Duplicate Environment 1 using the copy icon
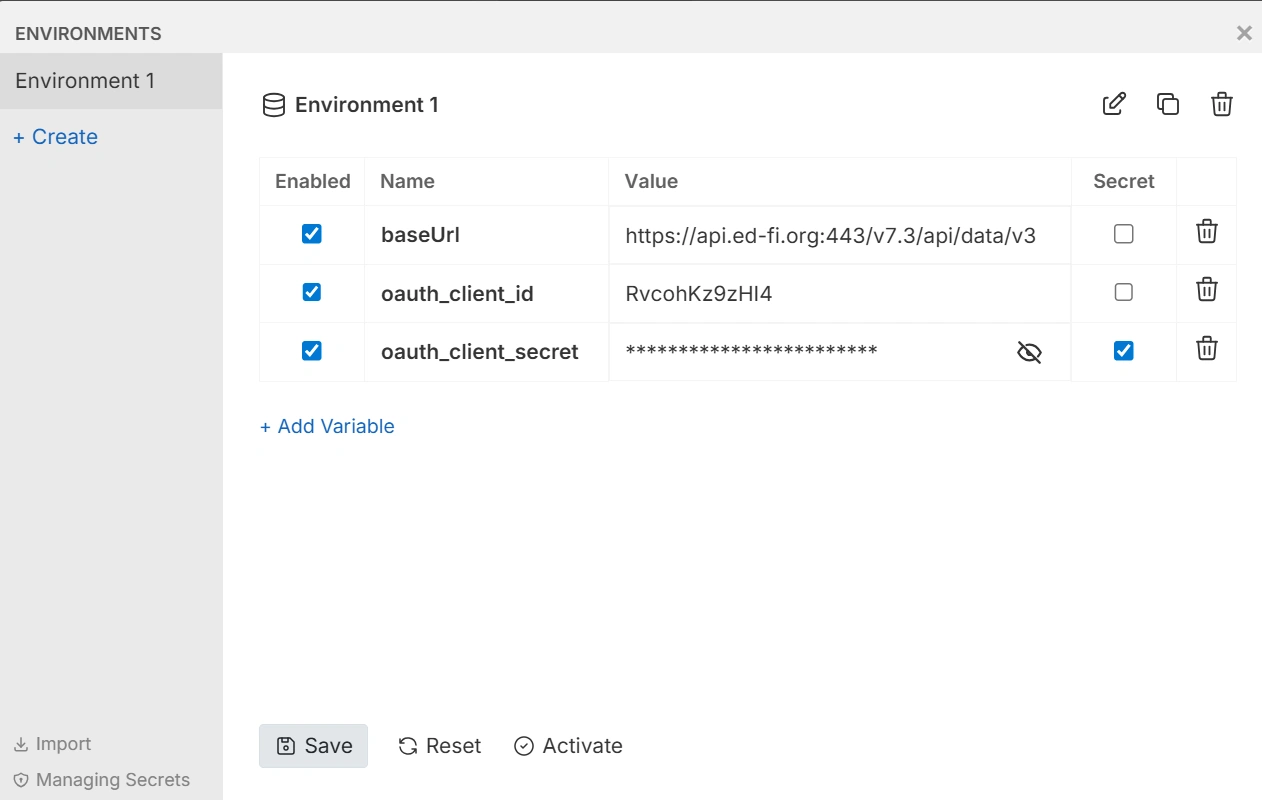 [x=1167, y=104]
